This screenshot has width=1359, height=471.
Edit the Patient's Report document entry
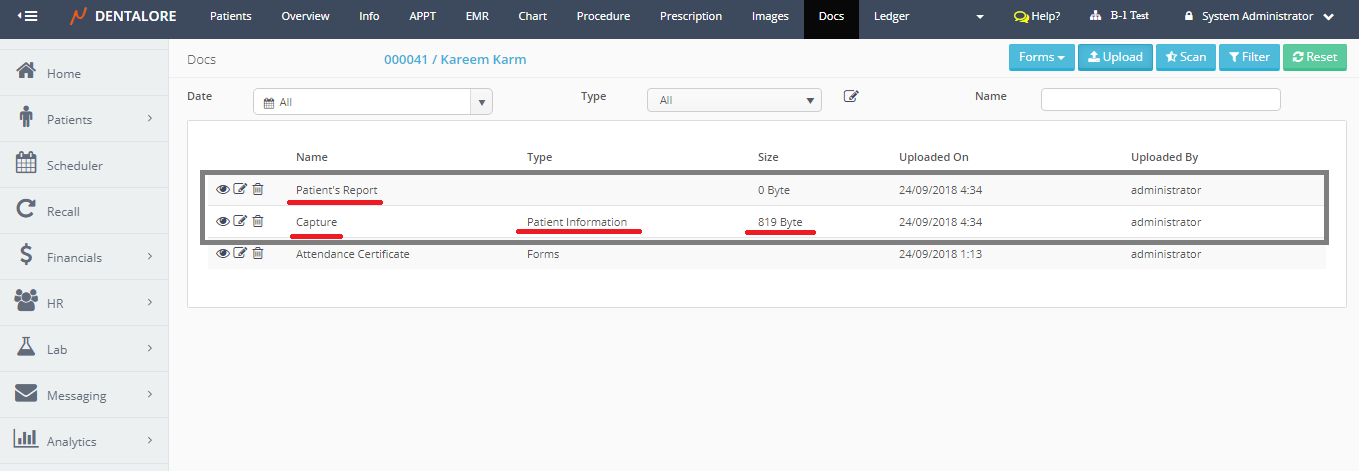240,190
